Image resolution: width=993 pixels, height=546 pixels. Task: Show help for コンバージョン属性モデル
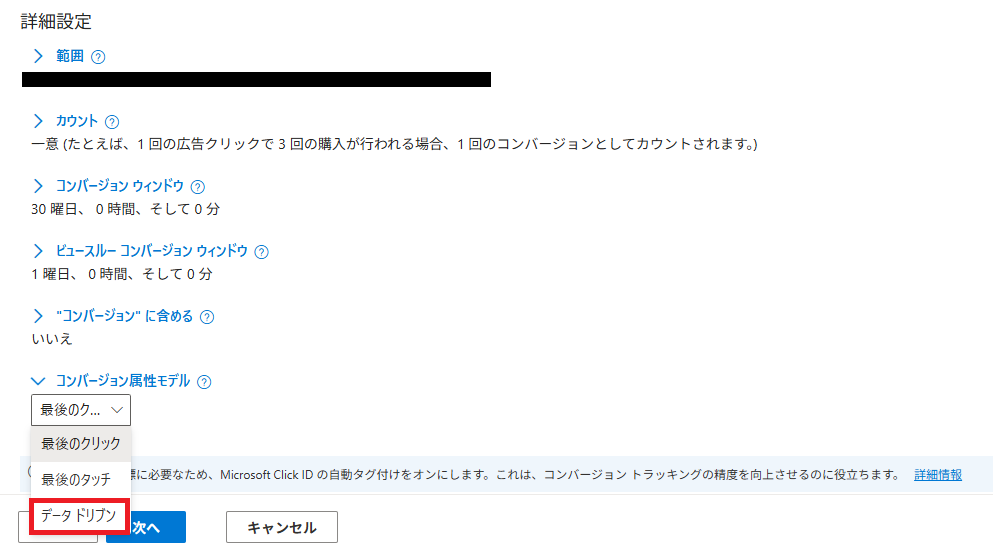point(204,382)
